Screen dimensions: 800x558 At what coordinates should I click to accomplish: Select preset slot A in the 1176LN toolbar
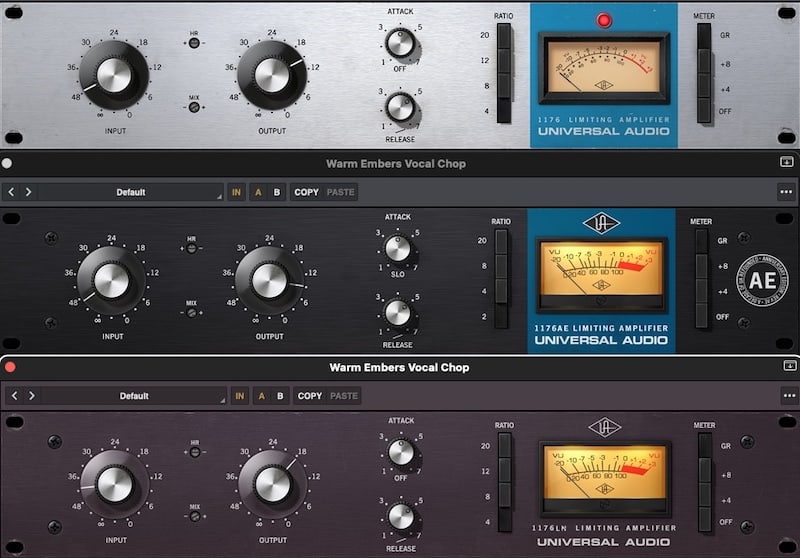point(262,396)
